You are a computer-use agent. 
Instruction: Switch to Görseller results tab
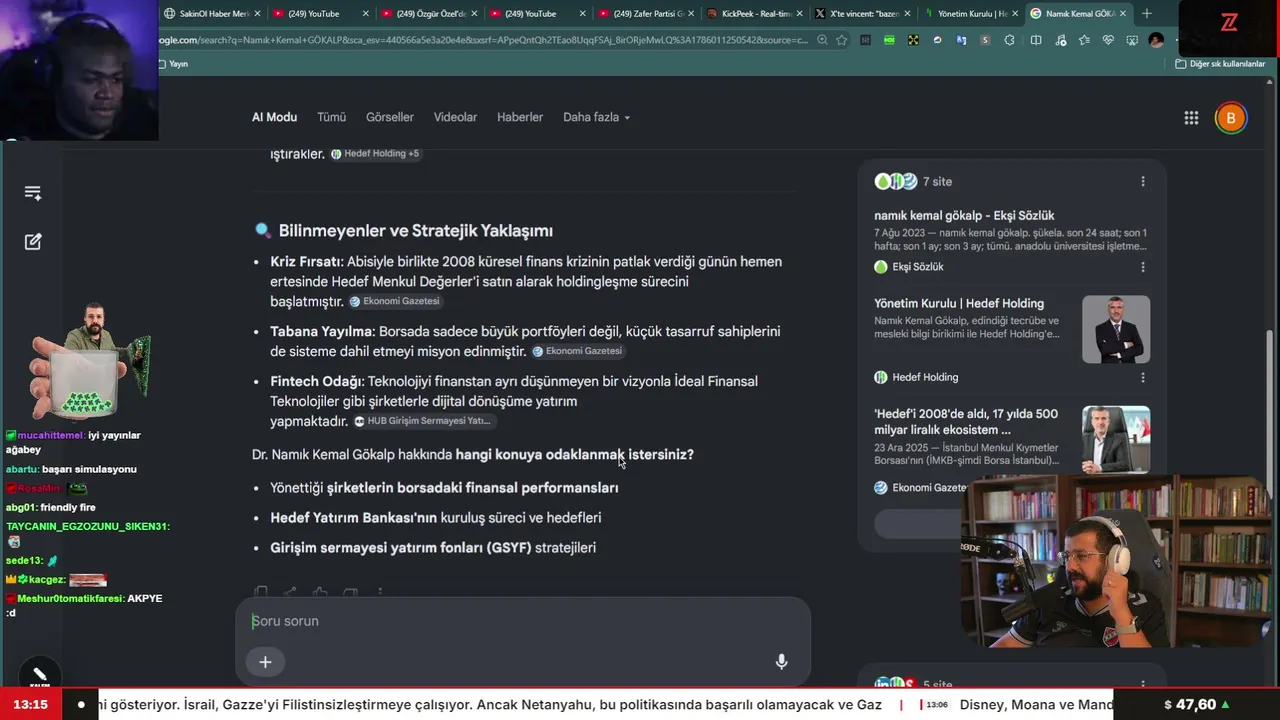(x=390, y=117)
